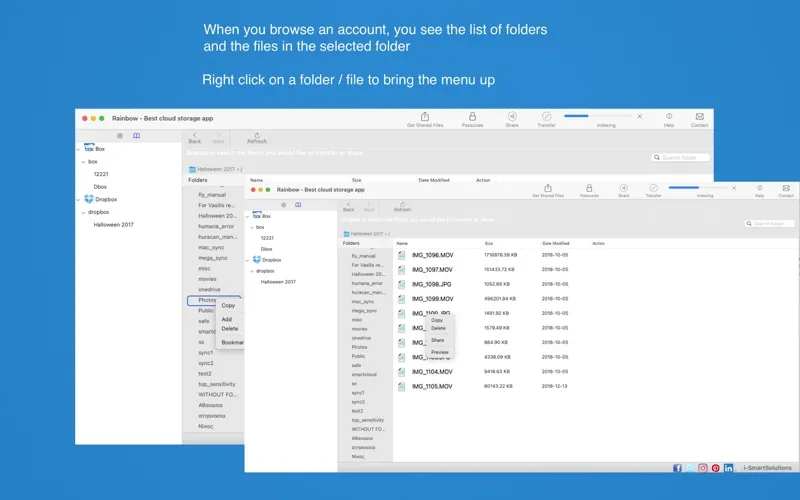Click Get Shared Files icon in back window
This screenshot has height=500, width=800.
424,116
